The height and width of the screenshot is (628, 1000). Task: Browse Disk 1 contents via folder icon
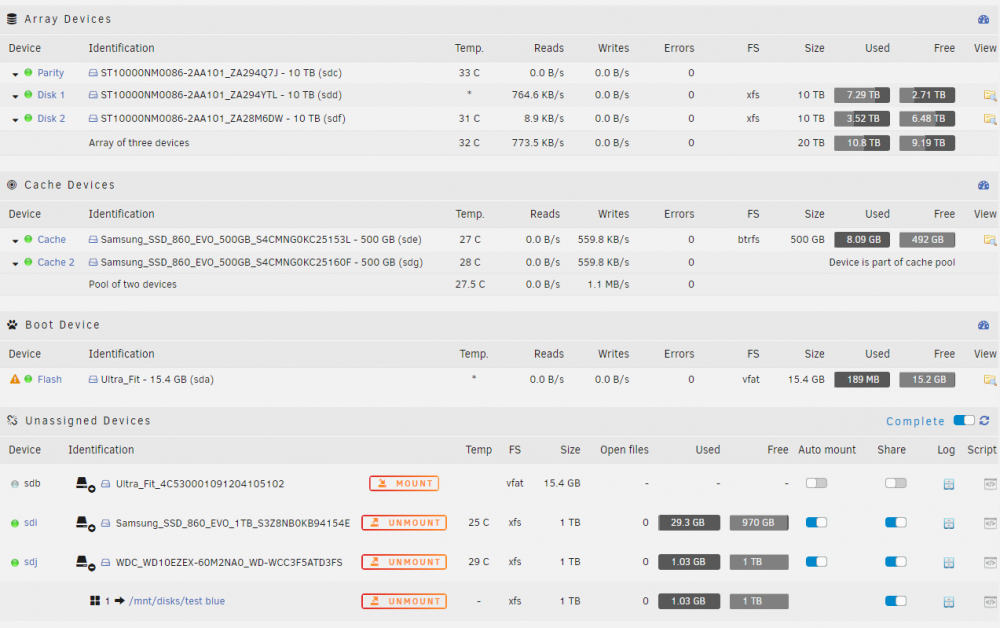point(989,95)
